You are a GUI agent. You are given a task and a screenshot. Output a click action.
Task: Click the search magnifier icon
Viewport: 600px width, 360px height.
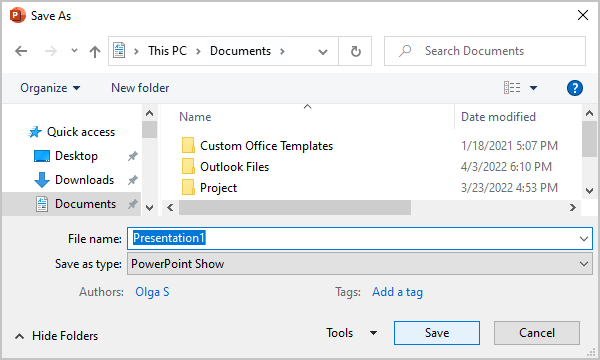tap(405, 51)
